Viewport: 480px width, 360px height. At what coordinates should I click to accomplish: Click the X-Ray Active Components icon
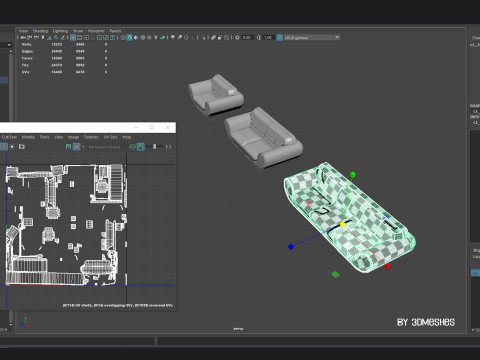(220, 38)
